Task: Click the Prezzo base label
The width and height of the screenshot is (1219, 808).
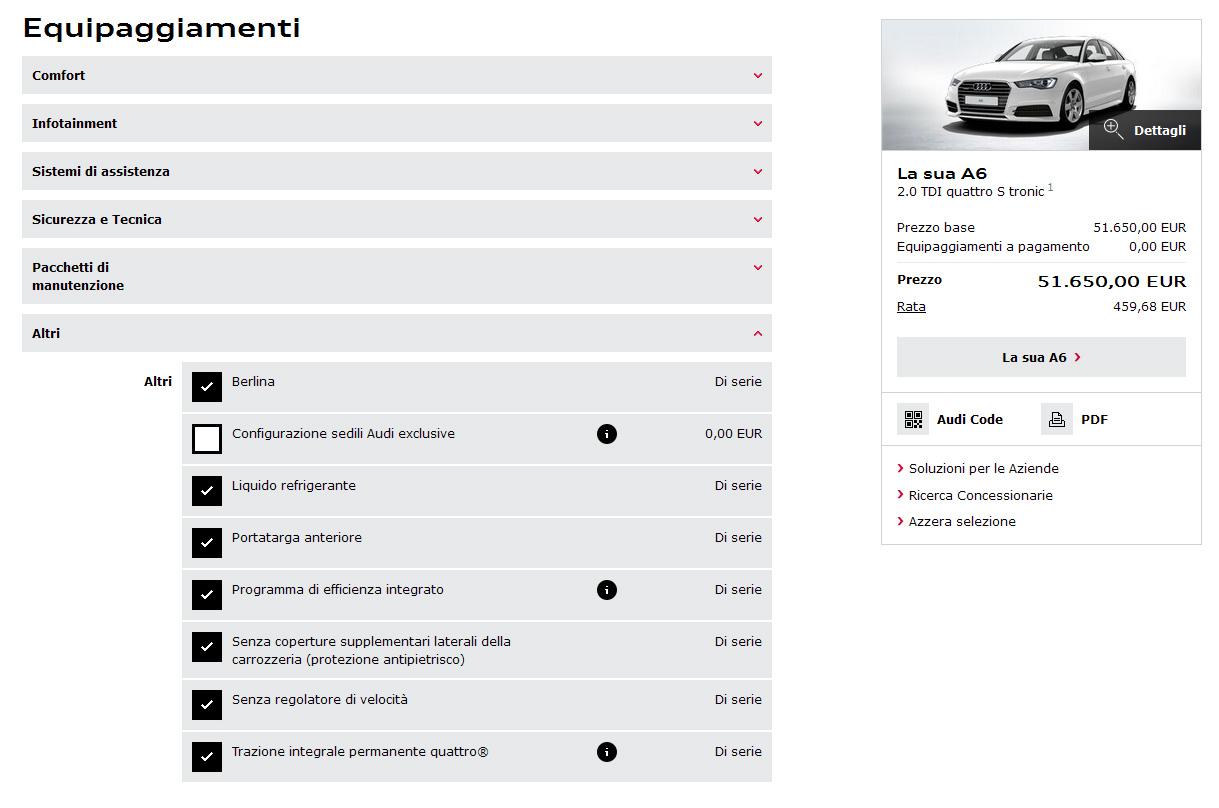Action: tap(936, 228)
